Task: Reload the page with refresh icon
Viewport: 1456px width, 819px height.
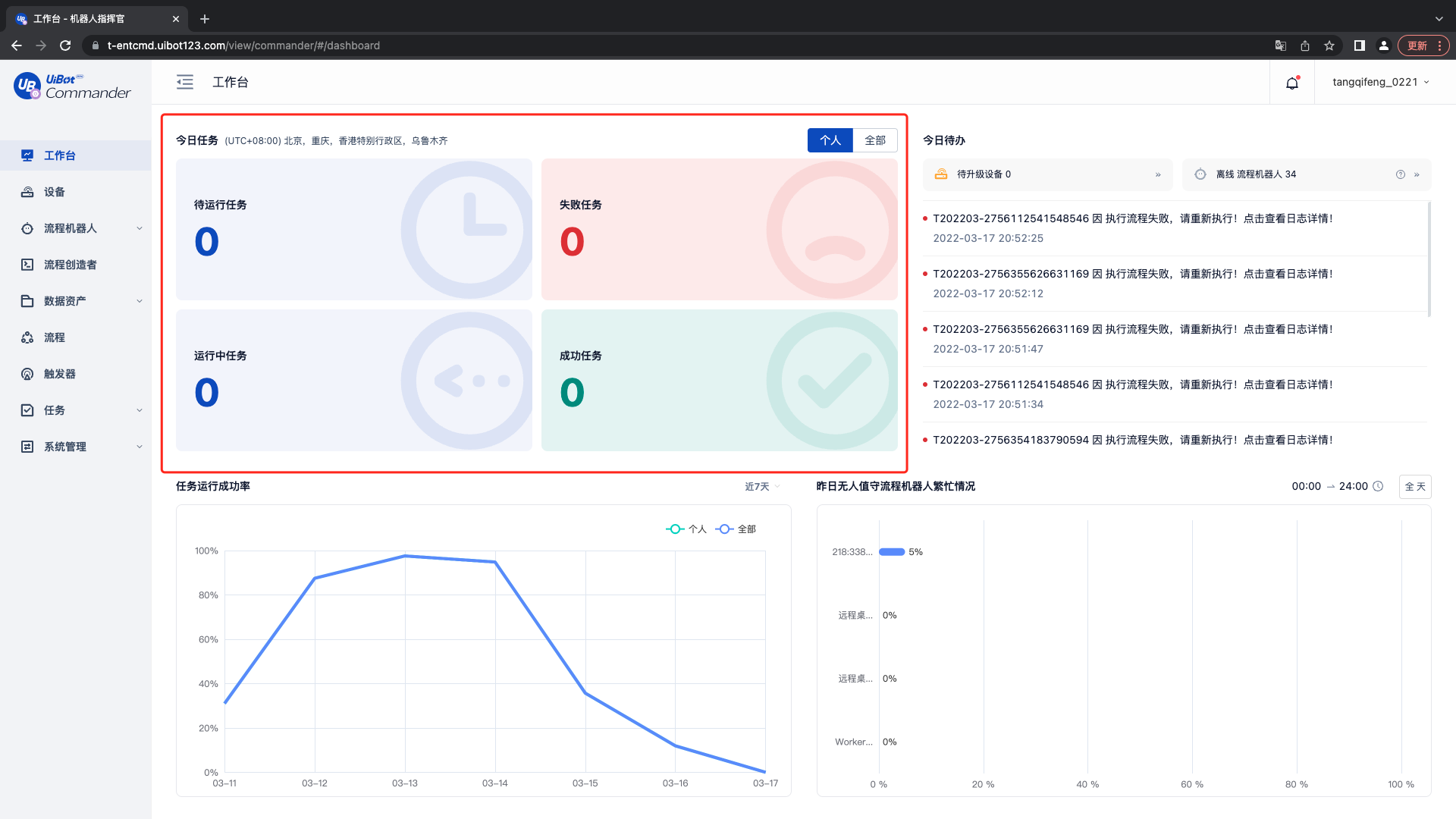Action: 65,45
